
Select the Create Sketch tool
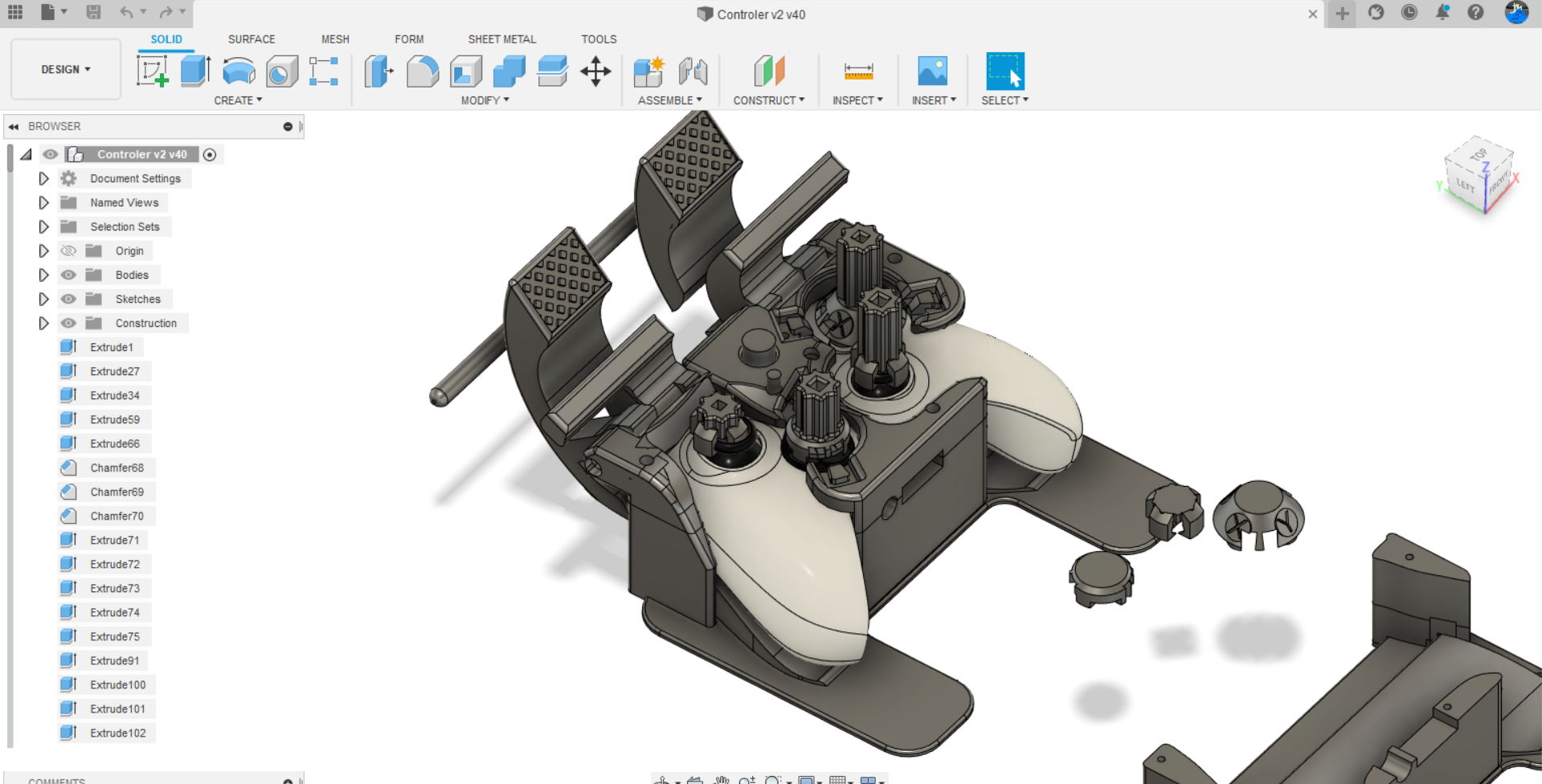[152, 71]
